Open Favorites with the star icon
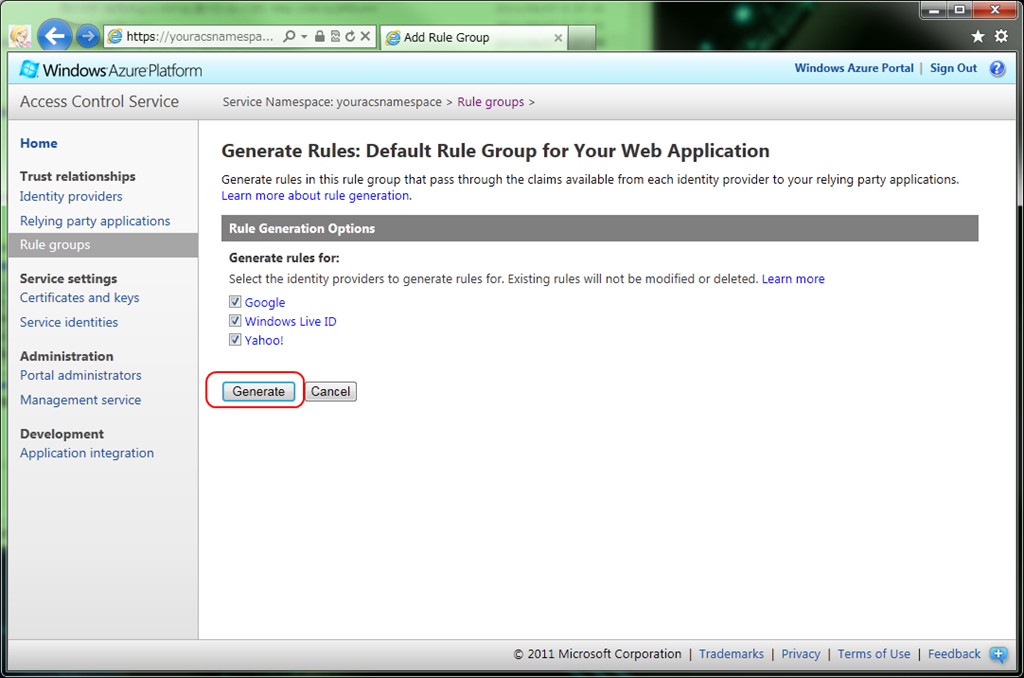This screenshot has height=678, width=1024. [978, 37]
